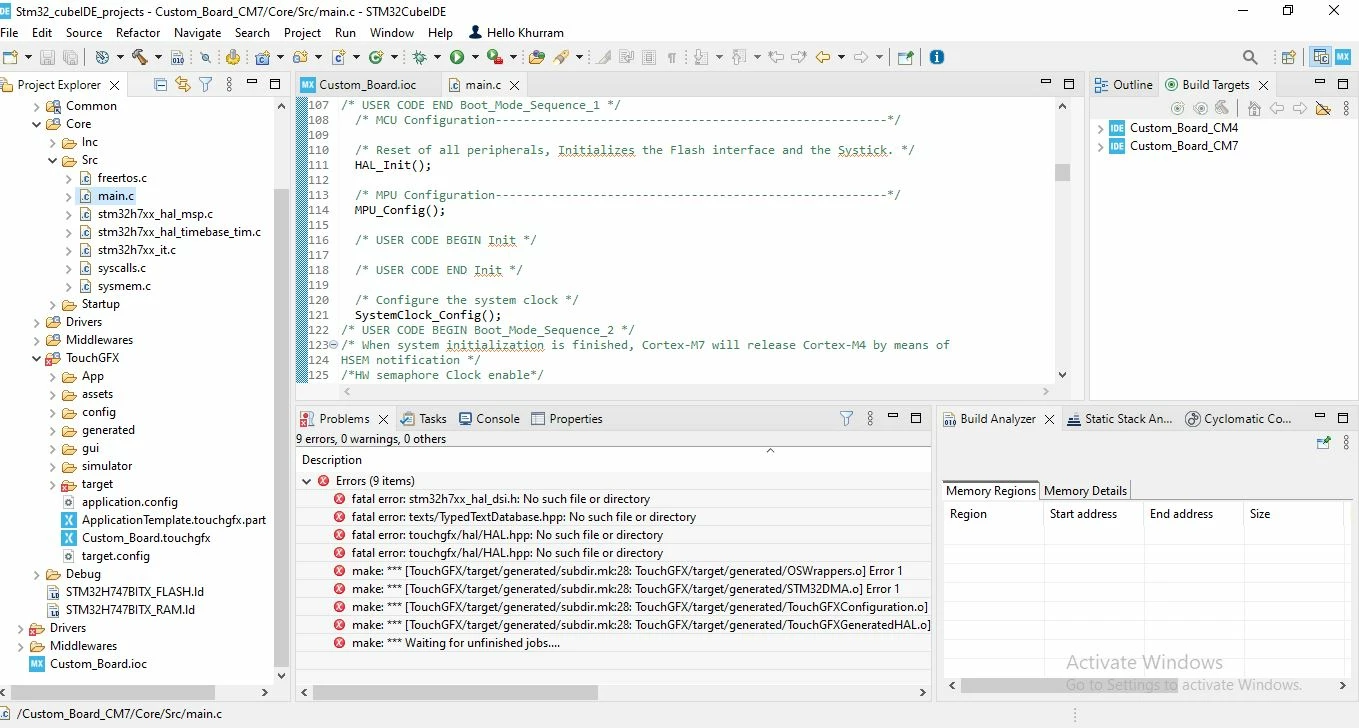Click the export icon in Build Analyzer
1359x728 pixels.
[1324, 442]
